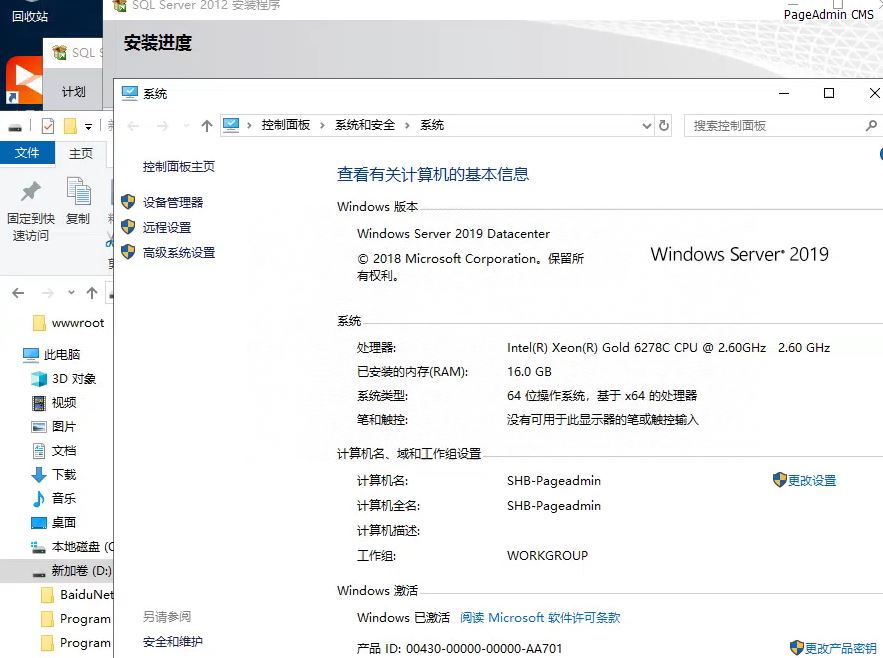Image resolution: width=883 pixels, height=658 pixels.
Task: Open Advanced System Settings (高级系统设置)
Action: tap(179, 252)
